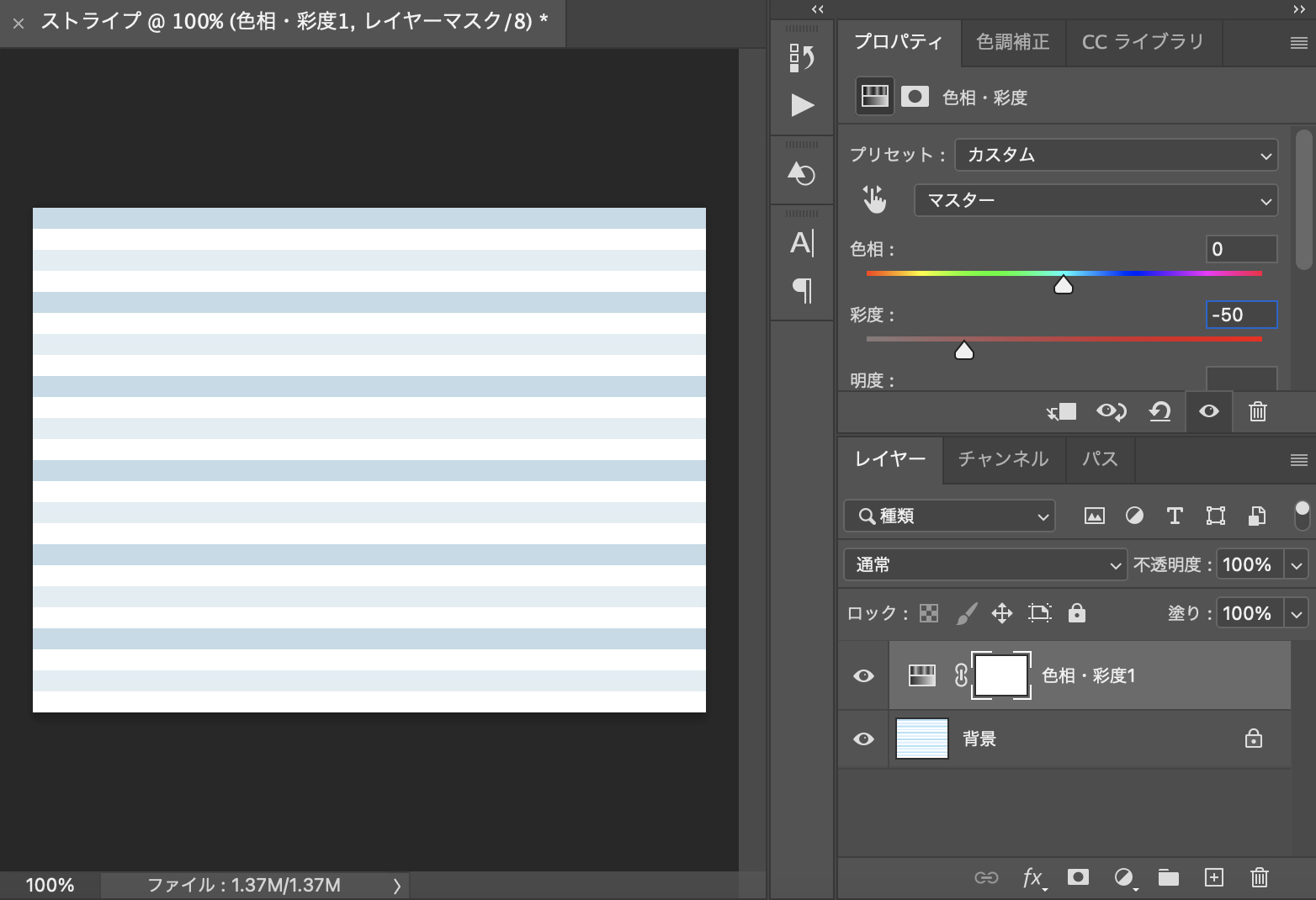Switch to the パス tab
The height and width of the screenshot is (900, 1316).
coord(1100,459)
